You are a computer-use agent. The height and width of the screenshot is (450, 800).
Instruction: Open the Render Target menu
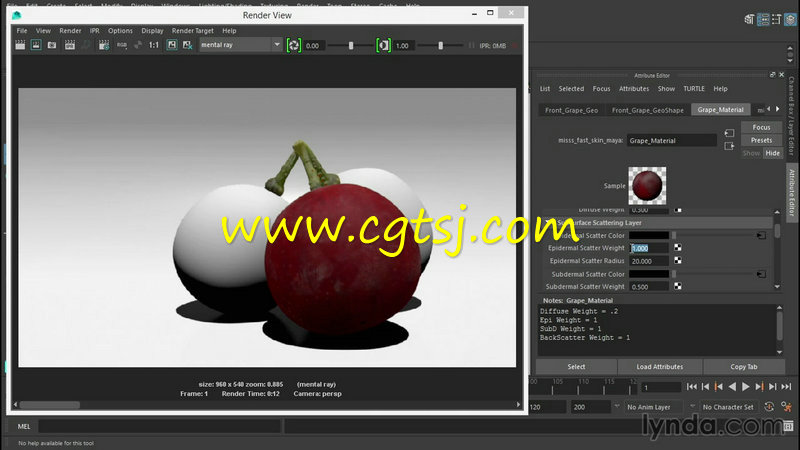pos(192,31)
